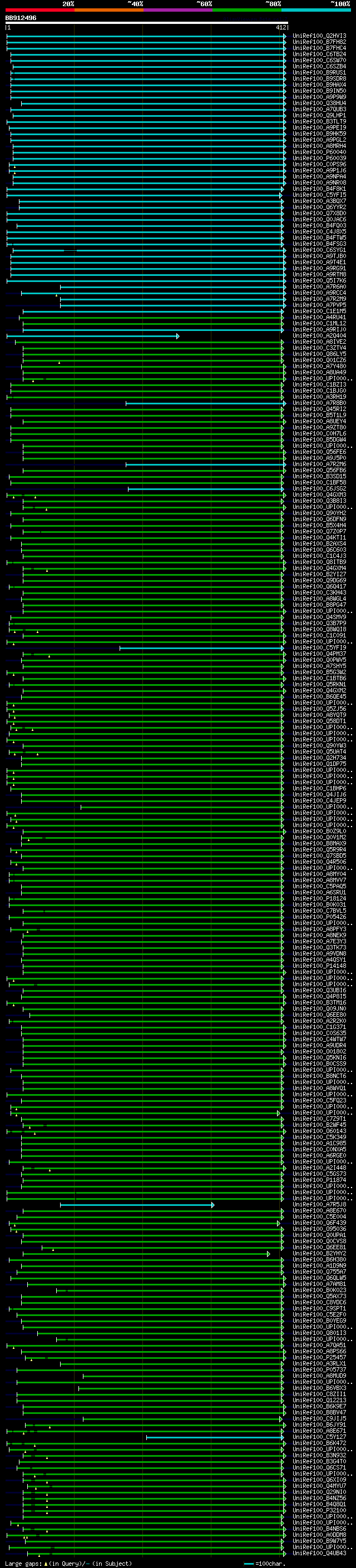Open hit UniRef100_B9RUS1
The height and width of the screenshot is (1568, 356).
click(319, 72)
